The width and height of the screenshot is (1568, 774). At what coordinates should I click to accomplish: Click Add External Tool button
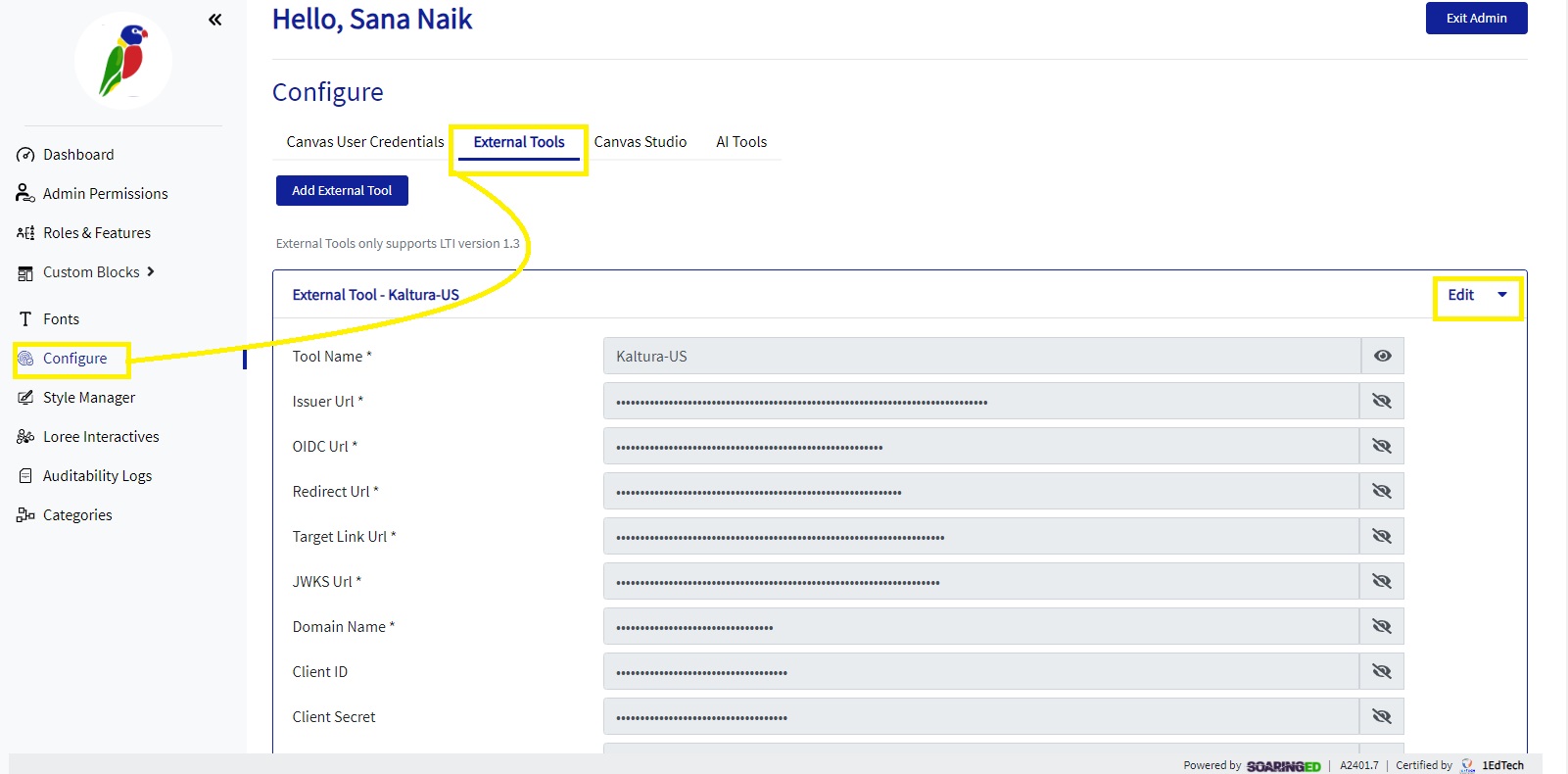click(x=342, y=190)
